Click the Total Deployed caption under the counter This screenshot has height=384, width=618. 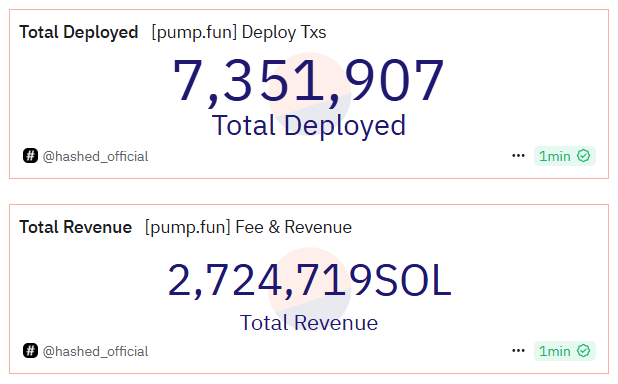(x=309, y=126)
